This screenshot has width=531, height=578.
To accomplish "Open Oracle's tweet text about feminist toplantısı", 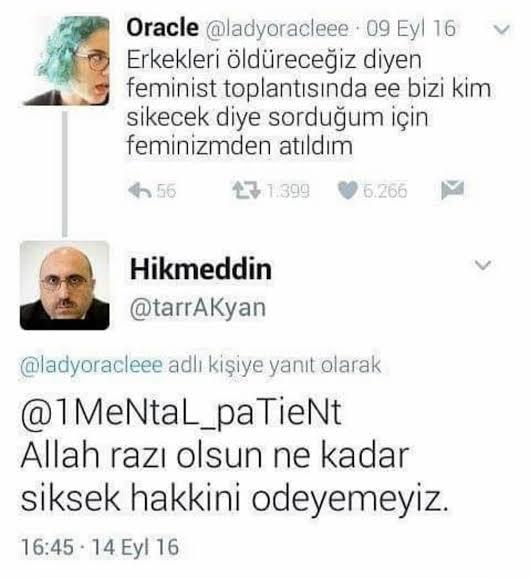I will [309, 103].
